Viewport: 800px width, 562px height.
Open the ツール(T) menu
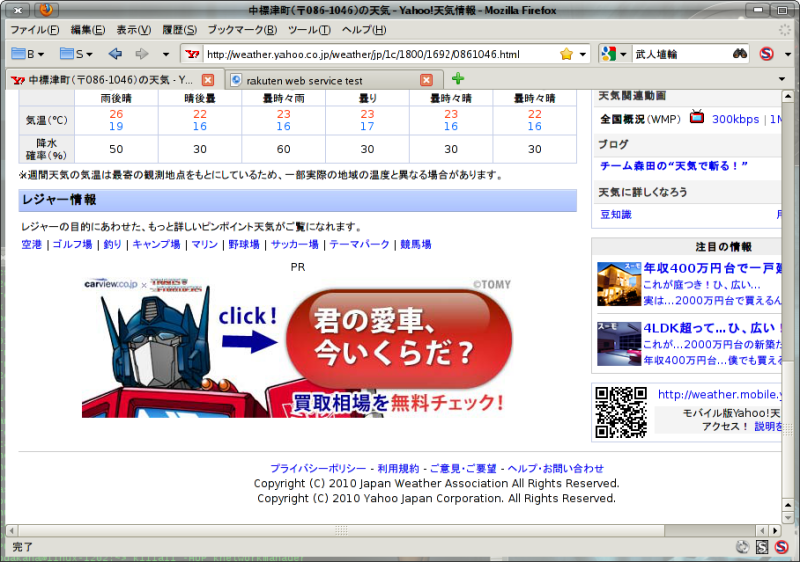click(x=309, y=30)
